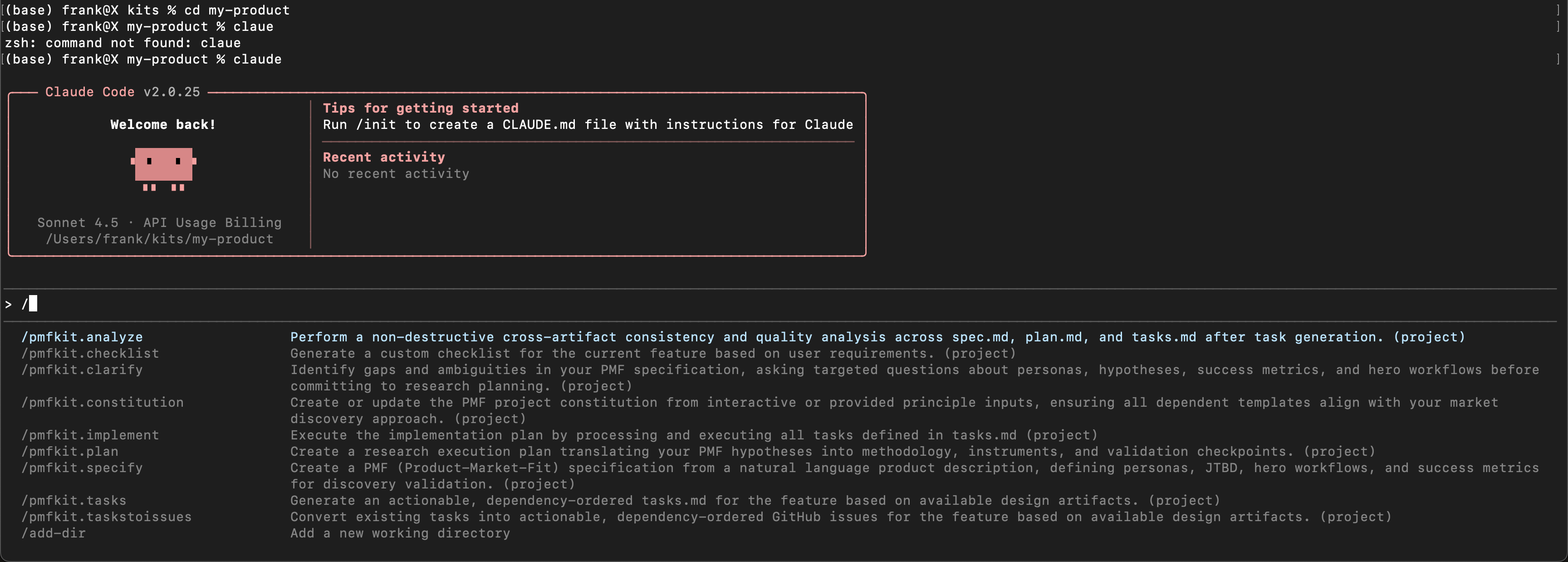Click the API Usage Billing label
The width and height of the screenshot is (1568, 562).
coord(212,222)
